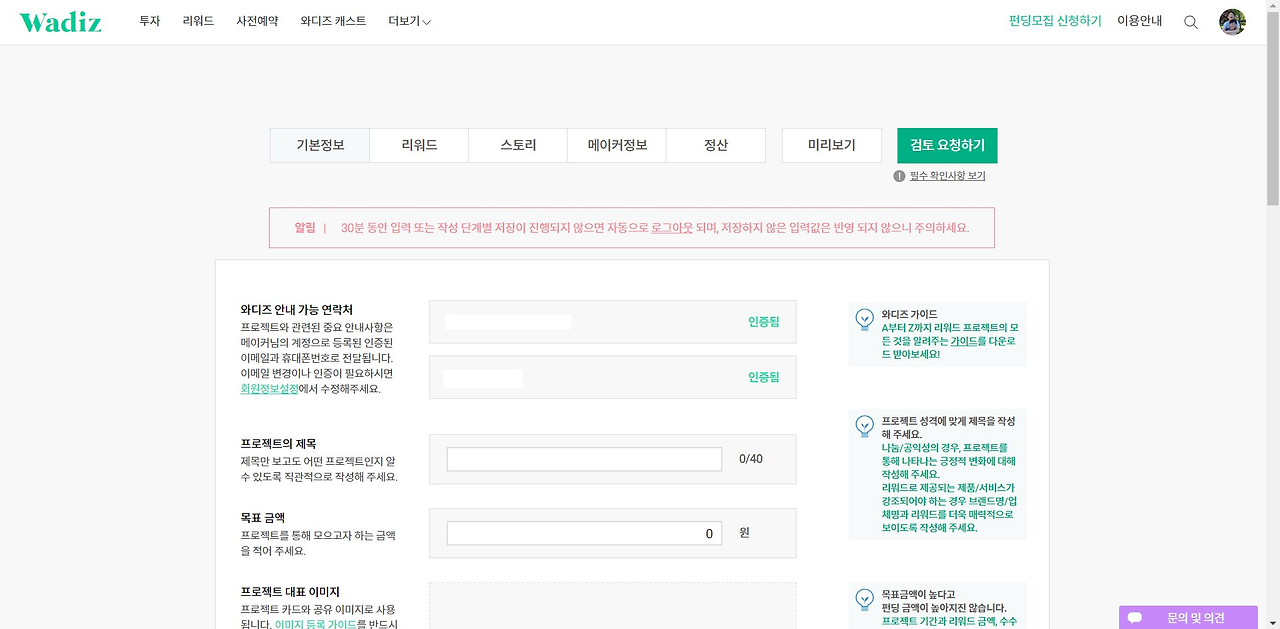Click the first 인증됨 contact field
Screen dimensions: 1280x629
[613, 322]
